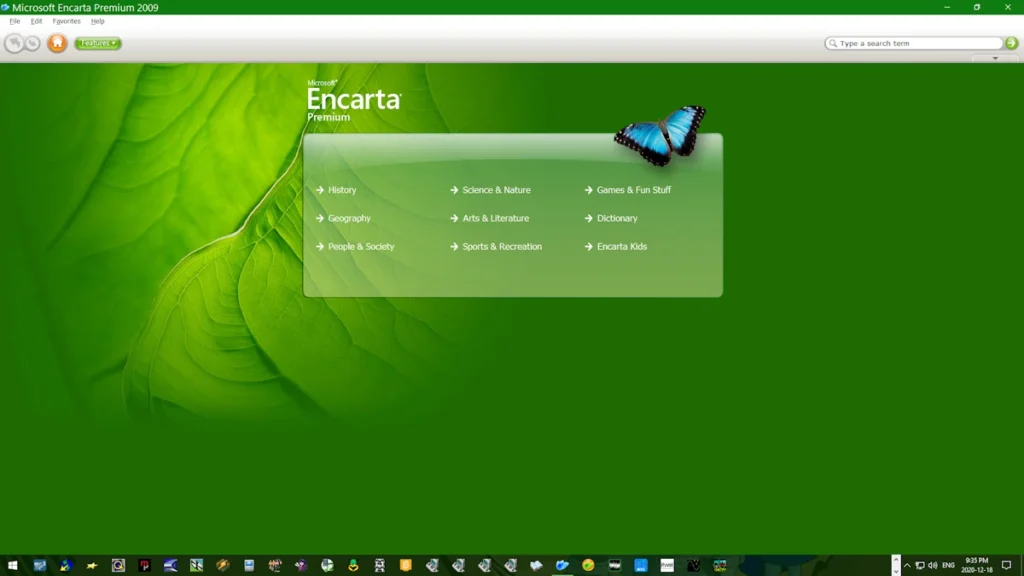Open the notification center icon
Screen dimensions: 1024x576
[1006, 565]
